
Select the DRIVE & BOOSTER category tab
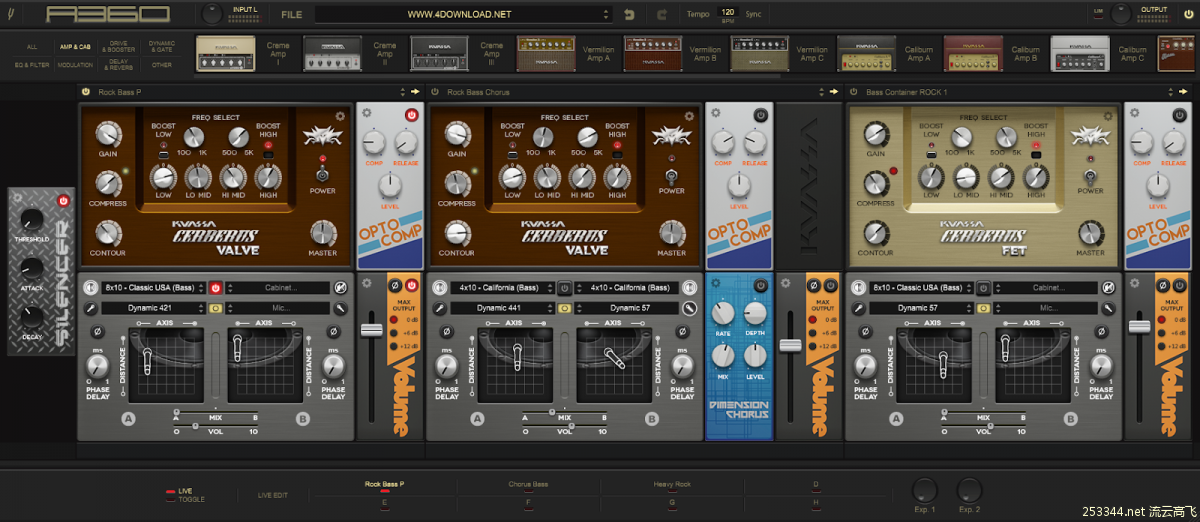click(118, 46)
